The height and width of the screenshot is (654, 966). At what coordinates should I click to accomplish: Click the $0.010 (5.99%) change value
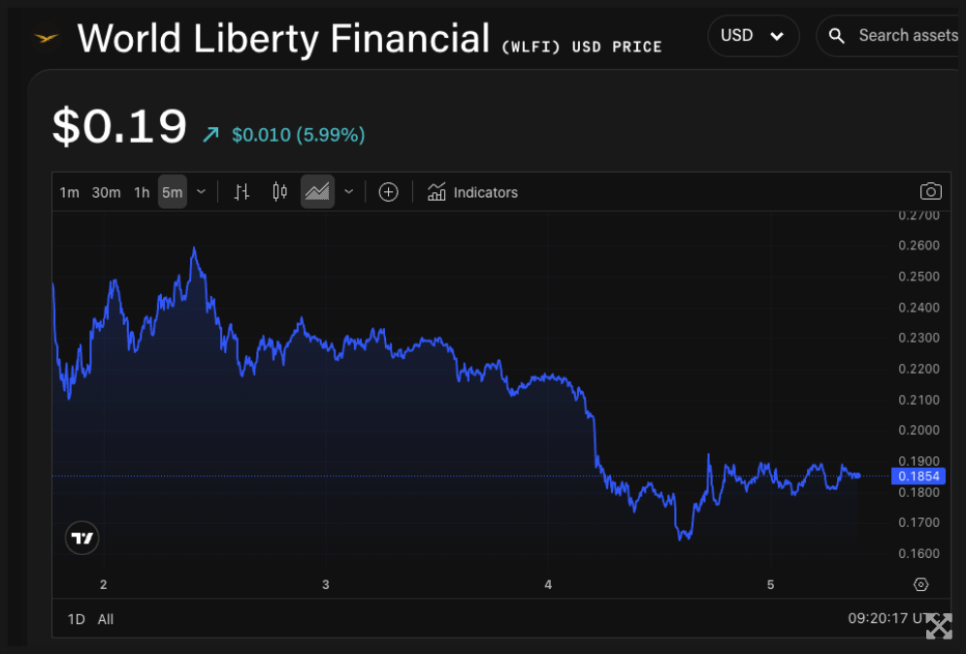298,135
